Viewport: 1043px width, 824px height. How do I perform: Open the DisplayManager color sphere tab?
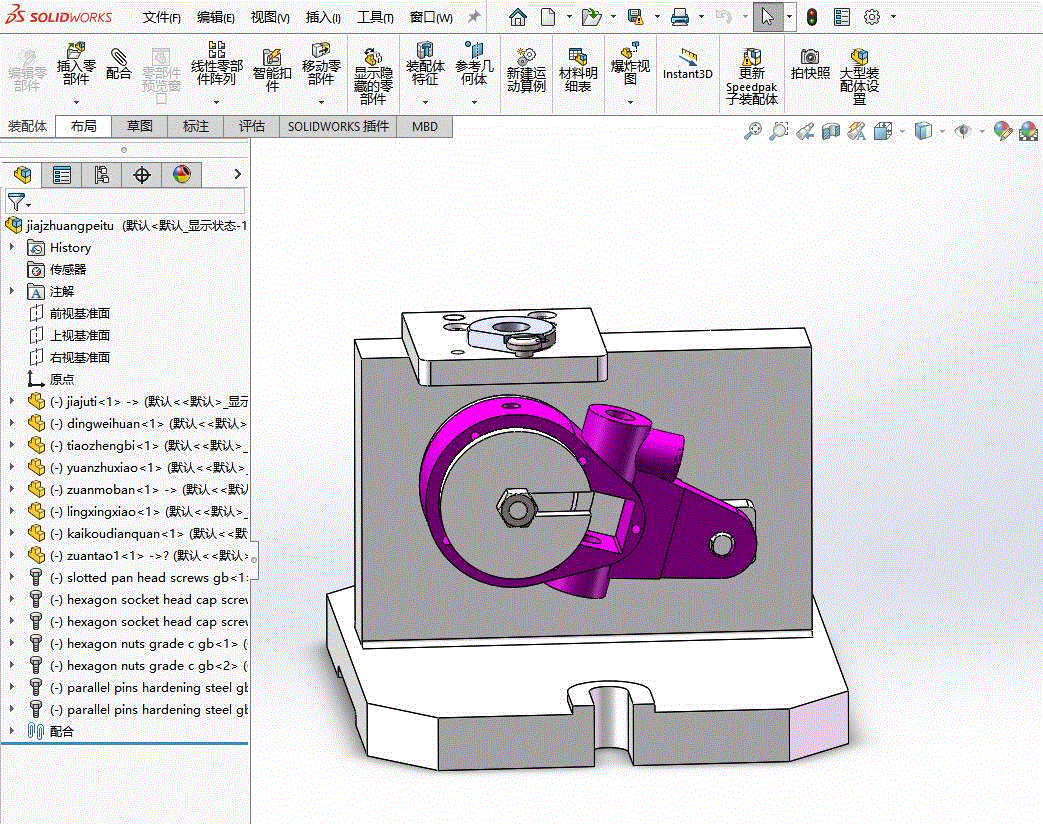pyautogui.click(x=182, y=174)
